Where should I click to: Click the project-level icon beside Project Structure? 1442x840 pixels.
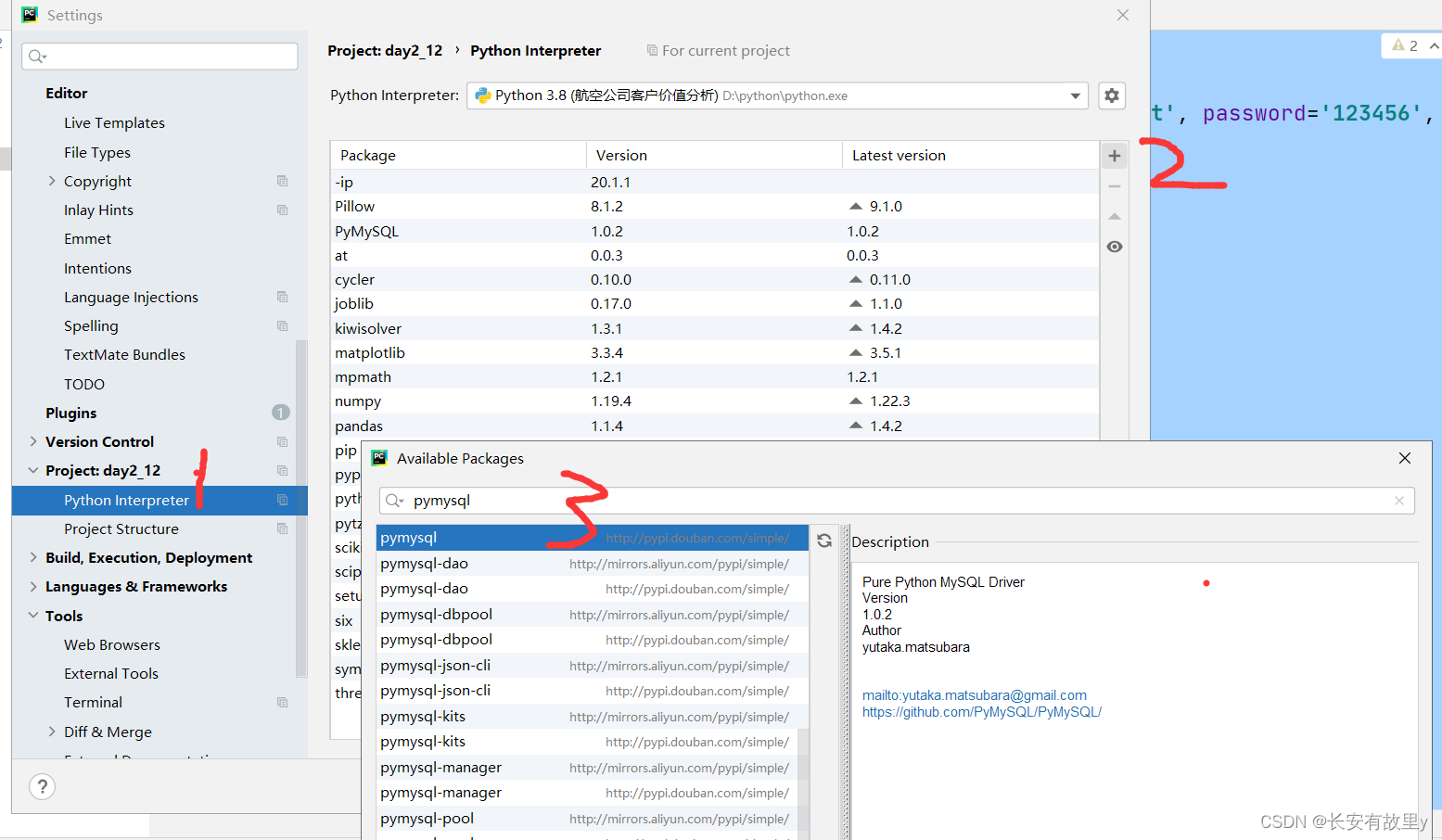pos(282,528)
